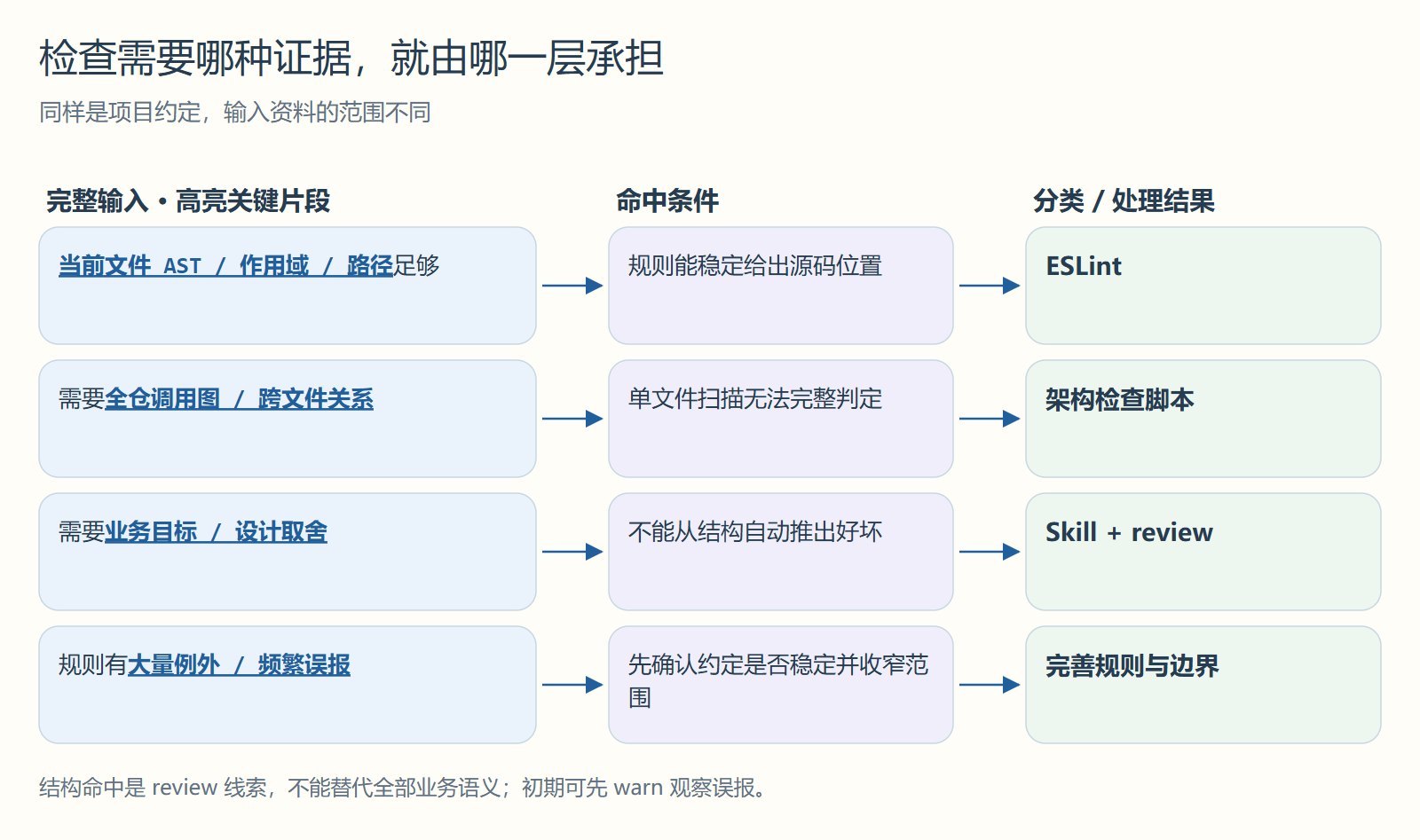Click the highlighted text 当前文件 AST / 作用域 / 路径
This screenshot has height=840, width=1420.
(225, 265)
